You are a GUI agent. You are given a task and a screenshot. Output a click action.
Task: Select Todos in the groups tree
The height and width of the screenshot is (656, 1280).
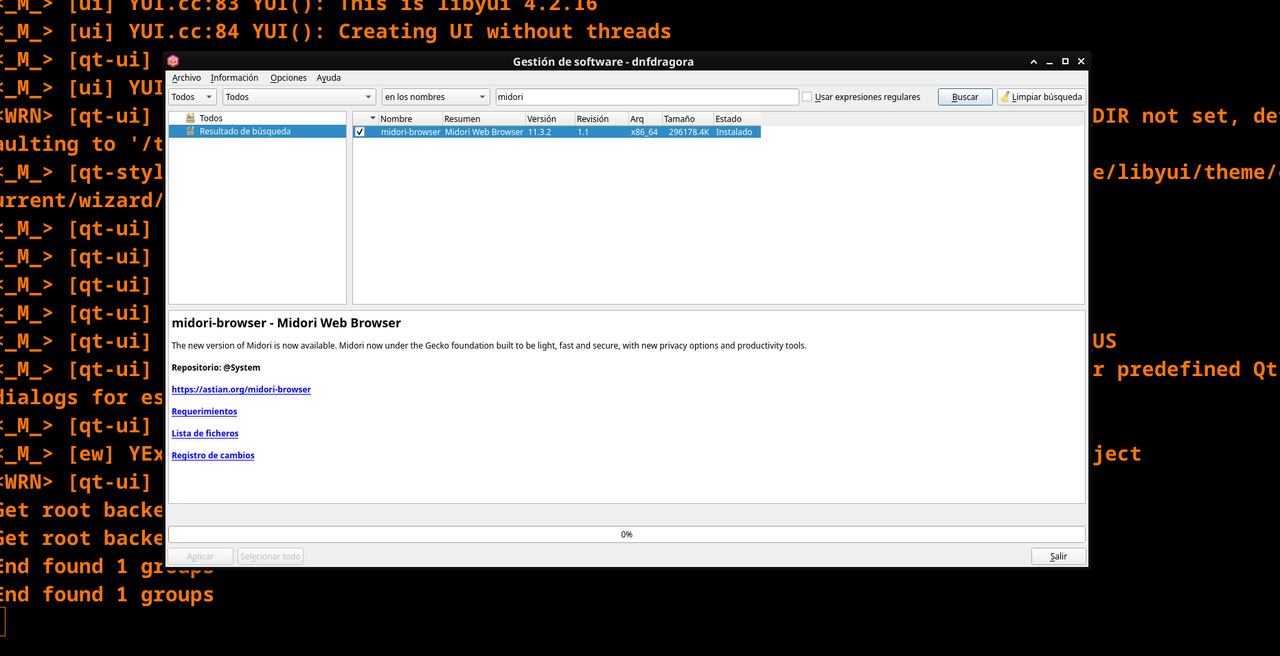point(211,118)
